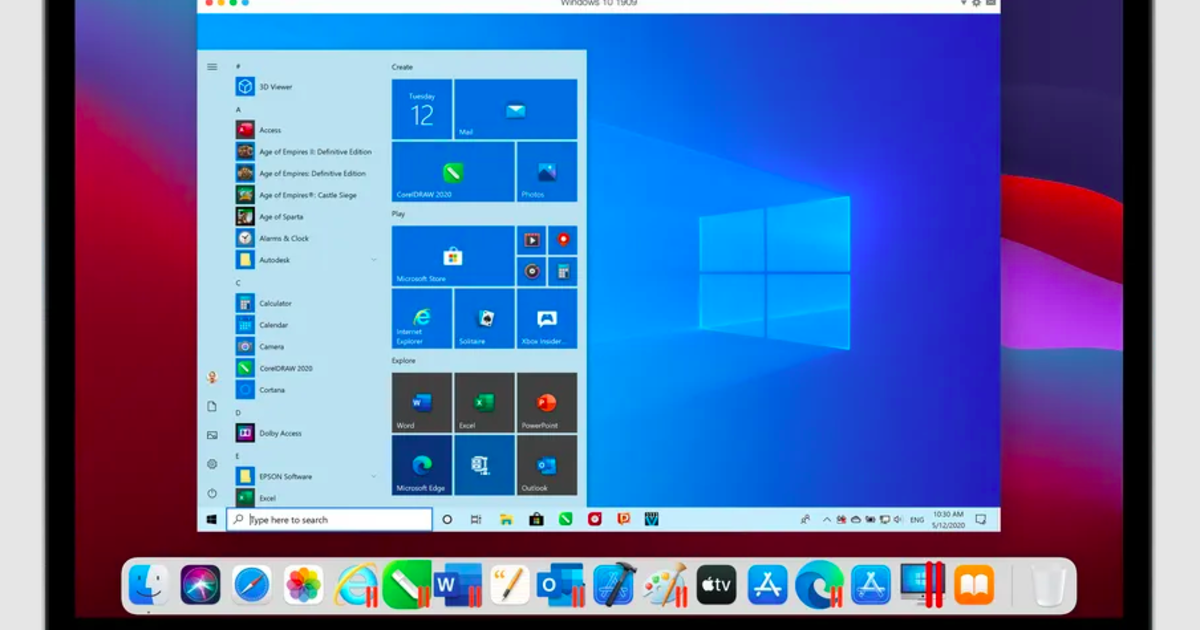
Task: Click the Power button in Start menu
Action: 212,493
